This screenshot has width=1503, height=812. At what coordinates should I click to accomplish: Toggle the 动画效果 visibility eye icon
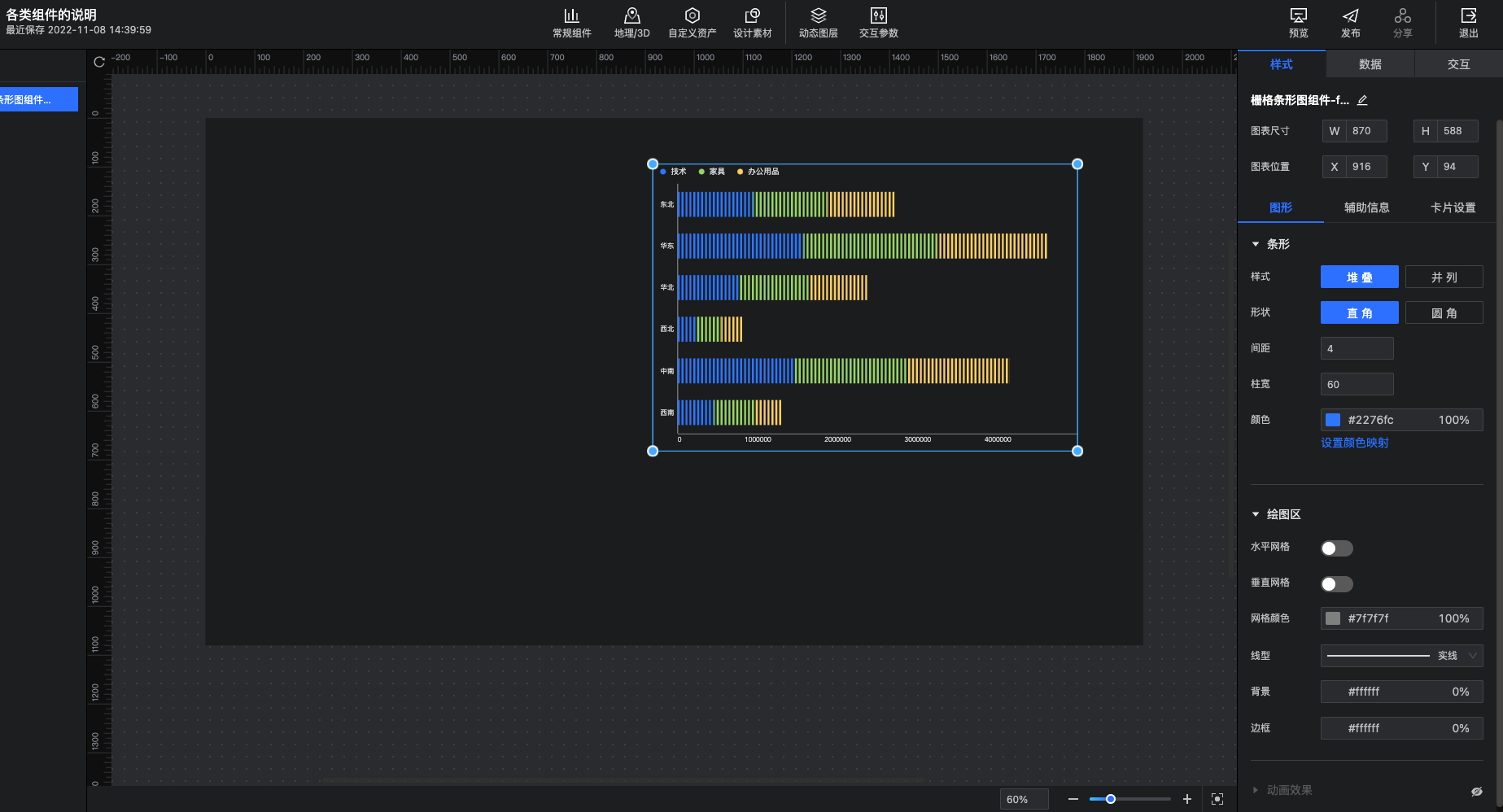pyautogui.click(x=1477, y=791)
